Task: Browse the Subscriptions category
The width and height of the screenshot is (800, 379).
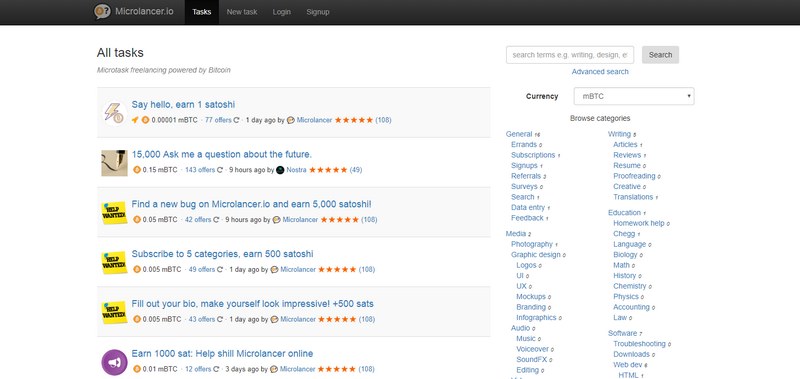Action: tap(533, 155)
